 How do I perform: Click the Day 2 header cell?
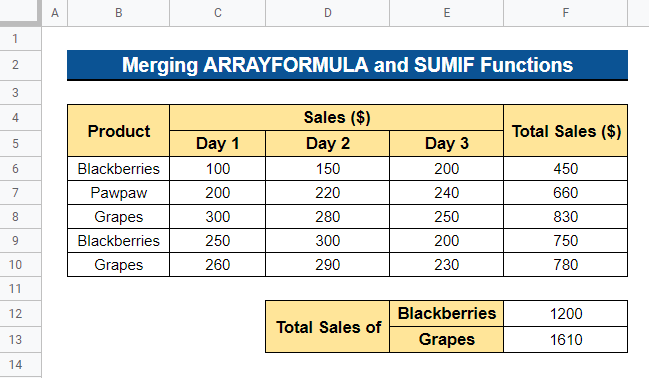click(327, 144)
